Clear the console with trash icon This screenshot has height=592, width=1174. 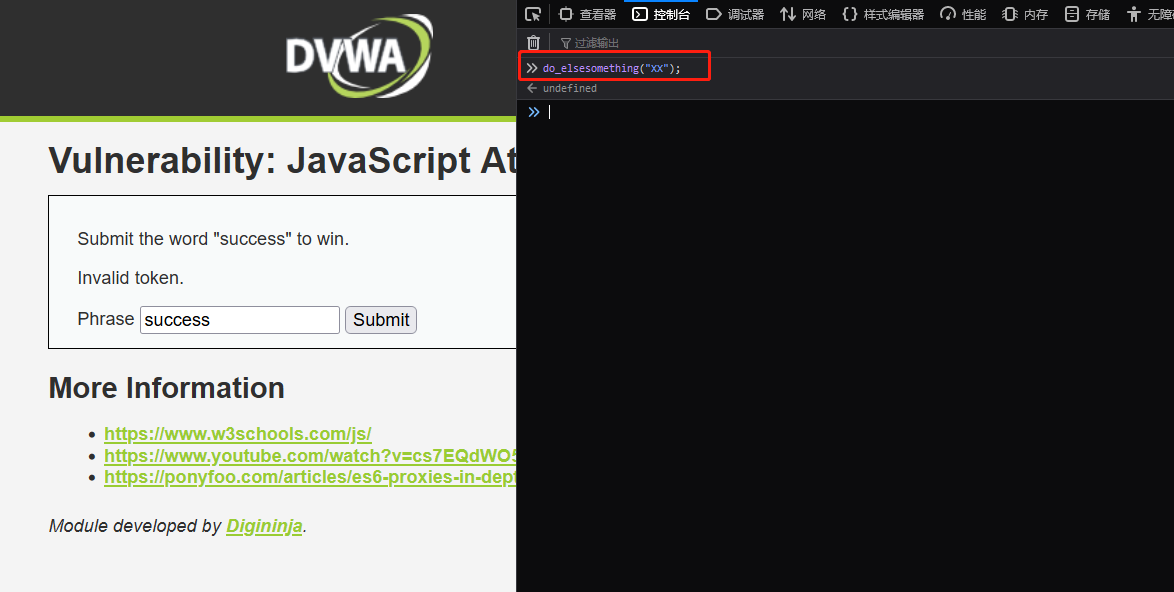click(533, 42)
